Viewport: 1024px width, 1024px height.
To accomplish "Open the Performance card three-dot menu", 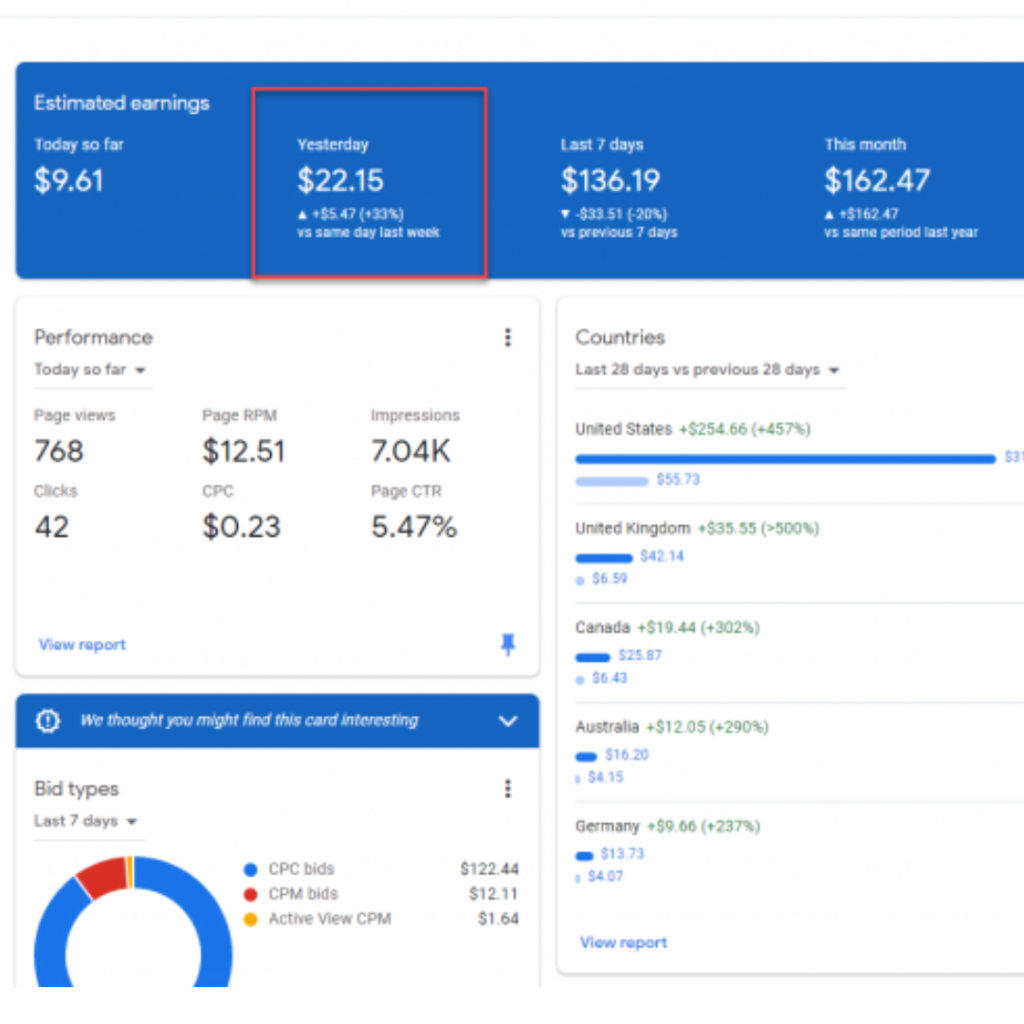I will (x=508, y=338).
